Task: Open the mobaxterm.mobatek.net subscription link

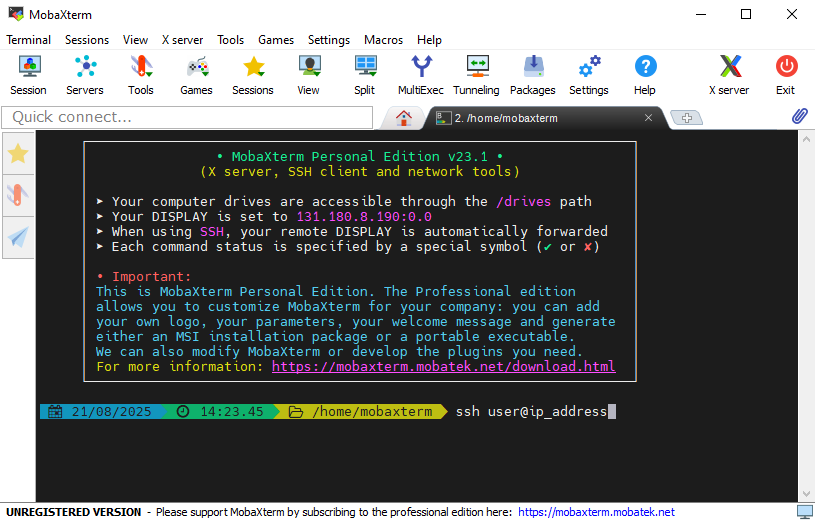Action: [596, 512]
